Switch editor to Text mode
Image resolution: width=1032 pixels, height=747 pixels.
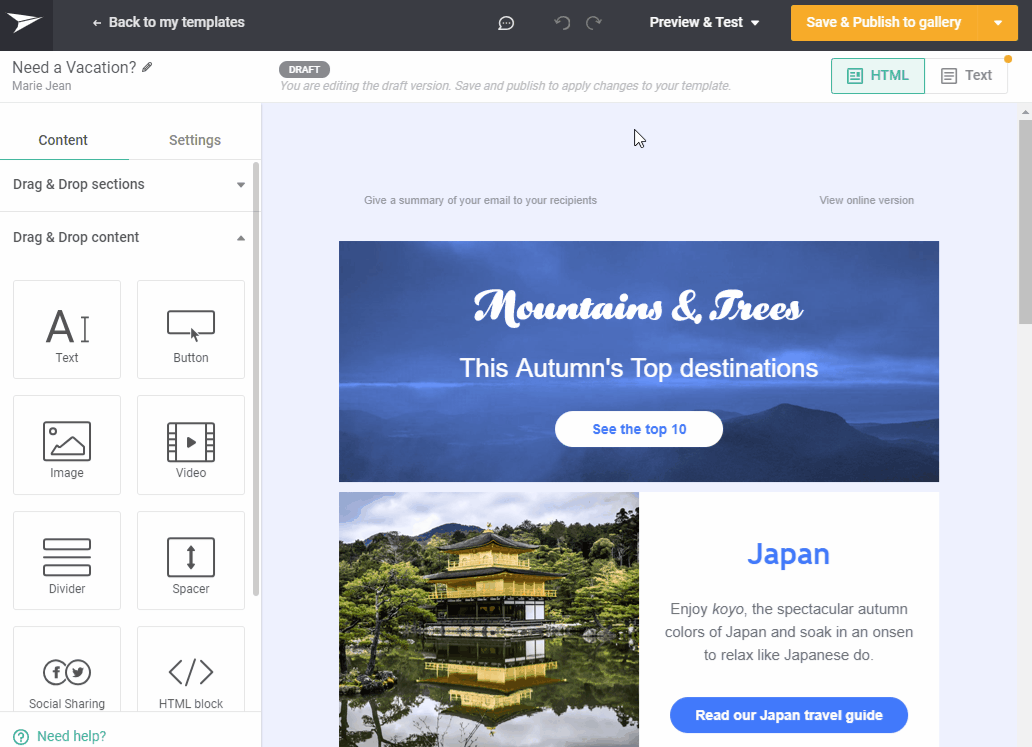[965, 76]
